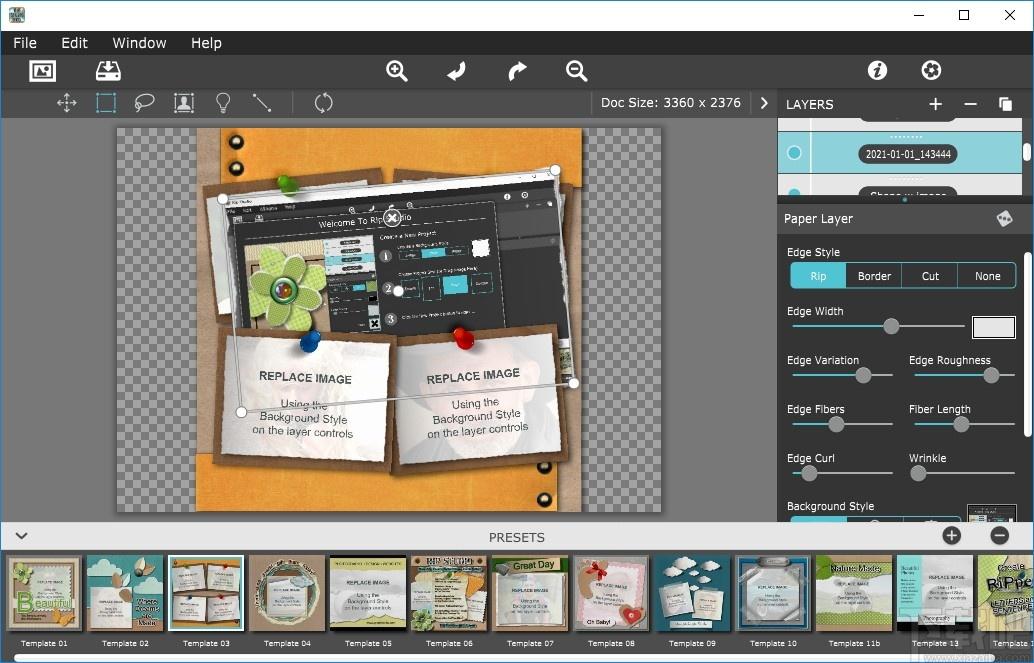Open the Help menu
1034x663 pixels.
(206, 43)
